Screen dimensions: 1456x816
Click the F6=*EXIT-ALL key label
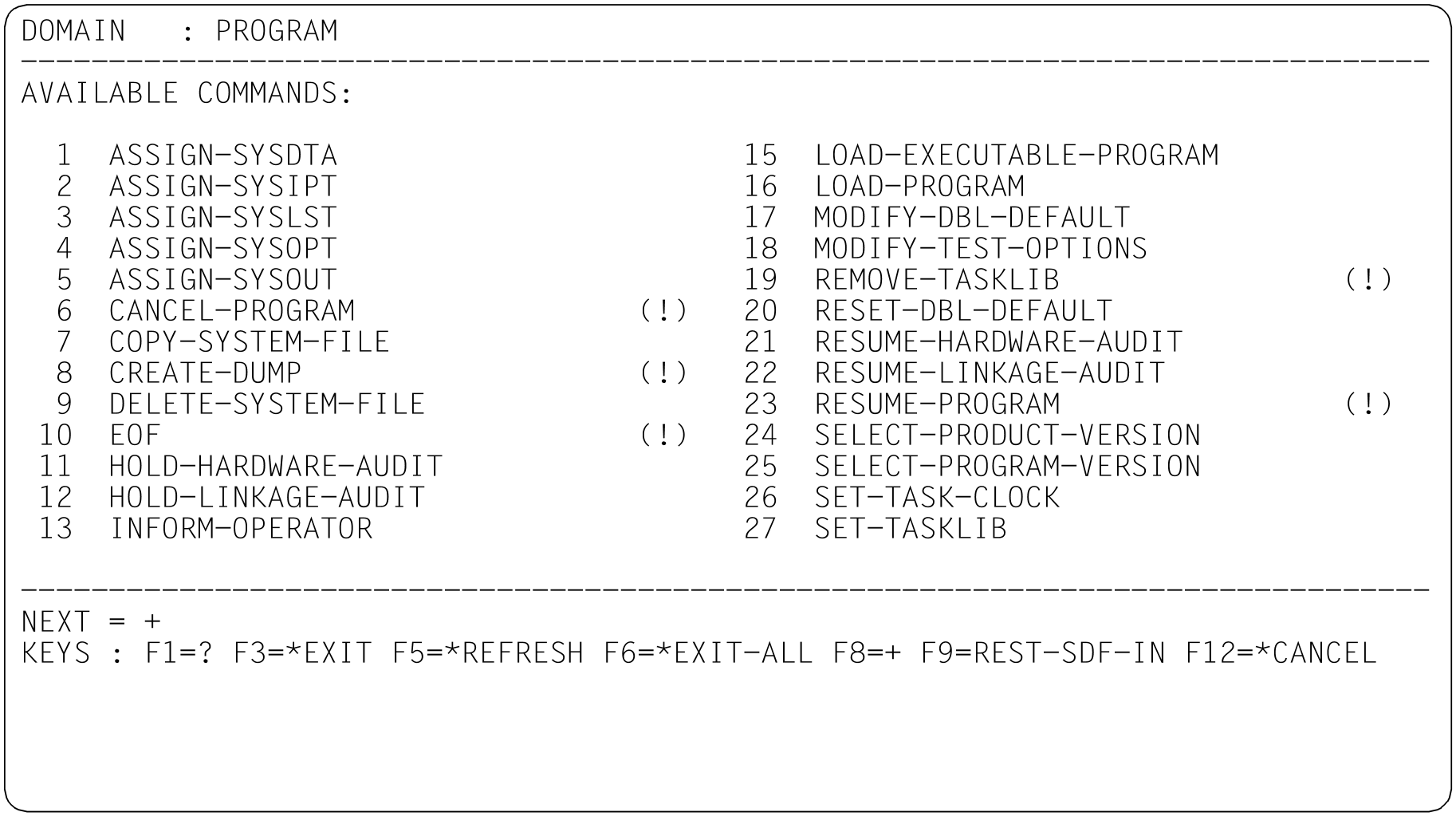(708, 652)
